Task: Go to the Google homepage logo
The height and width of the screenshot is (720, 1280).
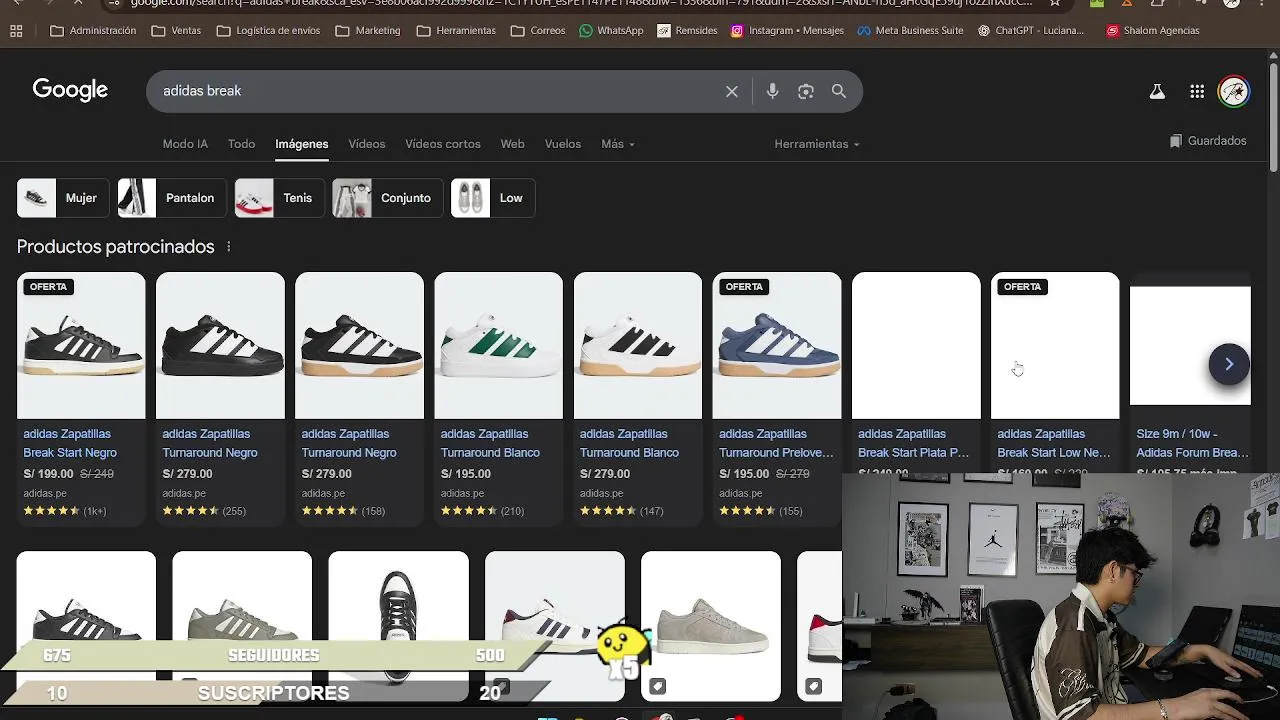Action: [x=70, y=90]
